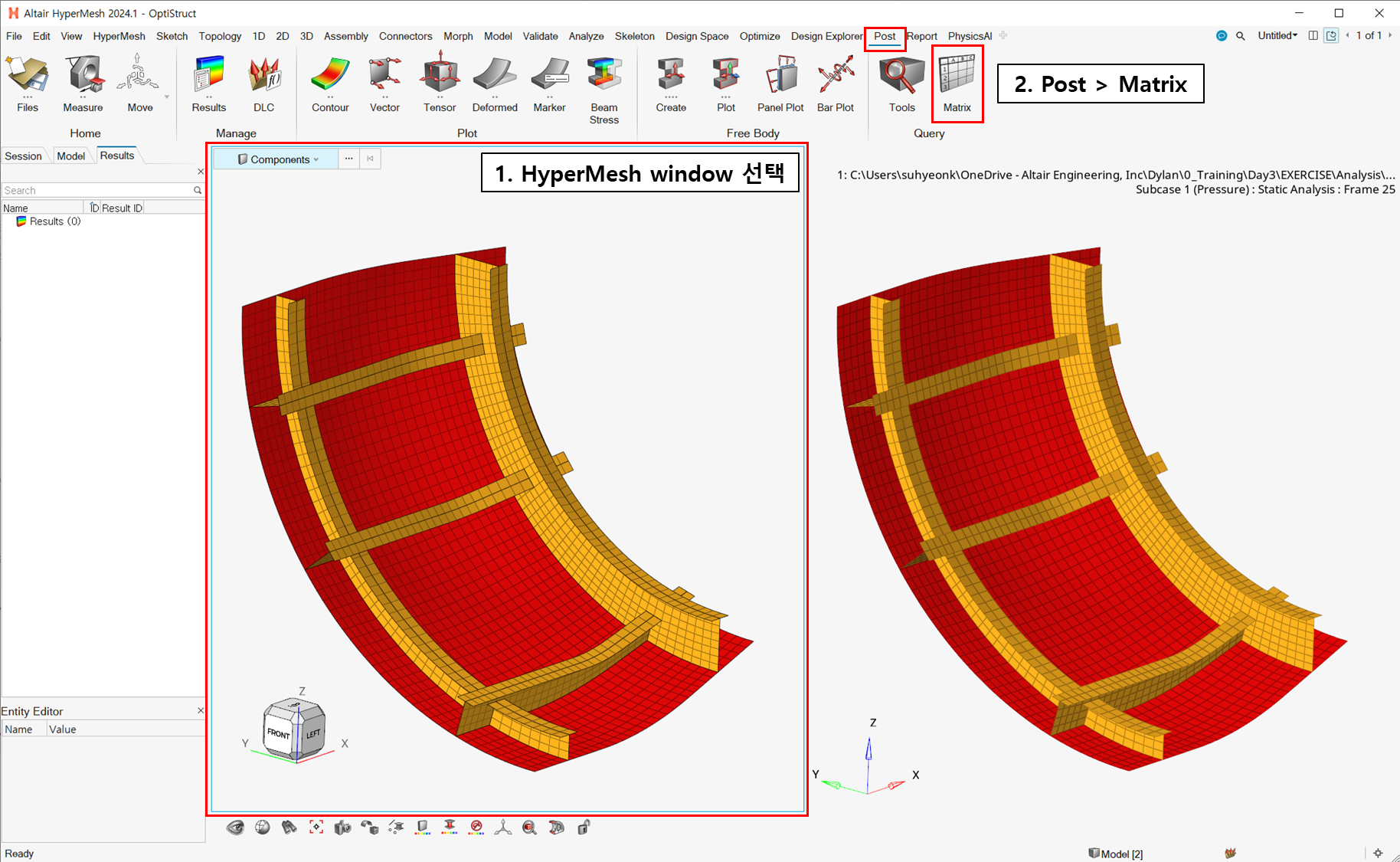The height and width of the screenshot is (862, 1400).
Task: Open the Connectors ribbon tab
Action: click(x=405, y=36)
